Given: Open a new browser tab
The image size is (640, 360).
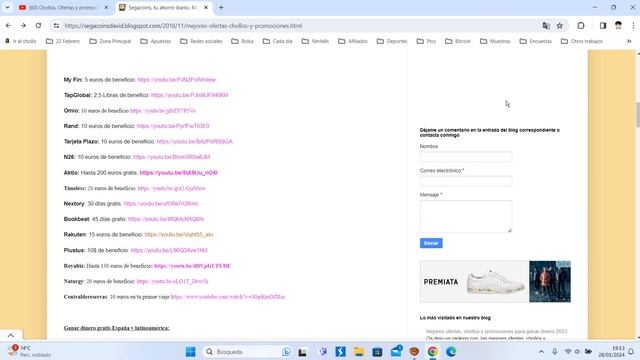Looking at the screenshot, I should click(x=221, y=7).
